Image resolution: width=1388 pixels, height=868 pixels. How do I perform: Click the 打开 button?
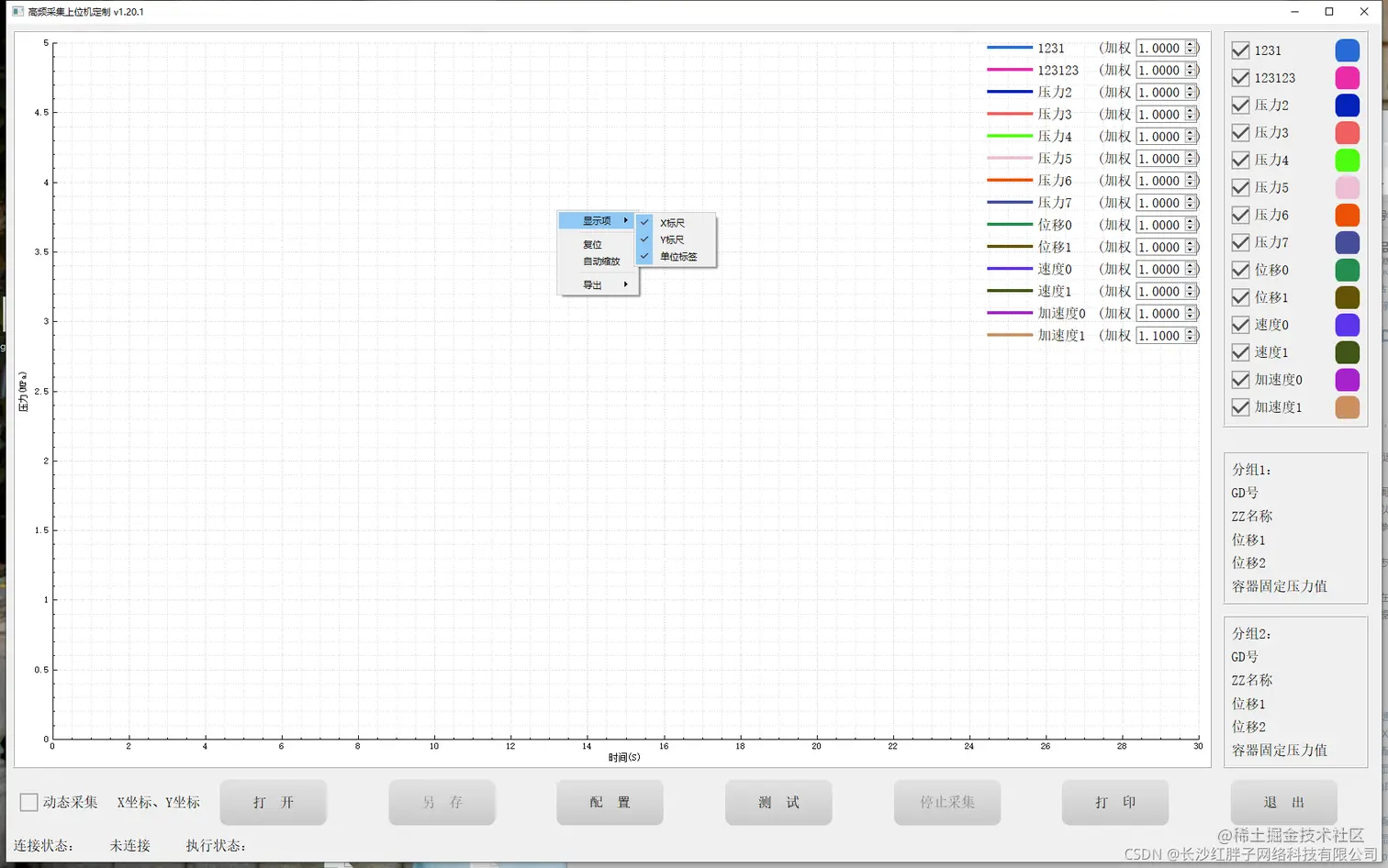click(274, 803)
